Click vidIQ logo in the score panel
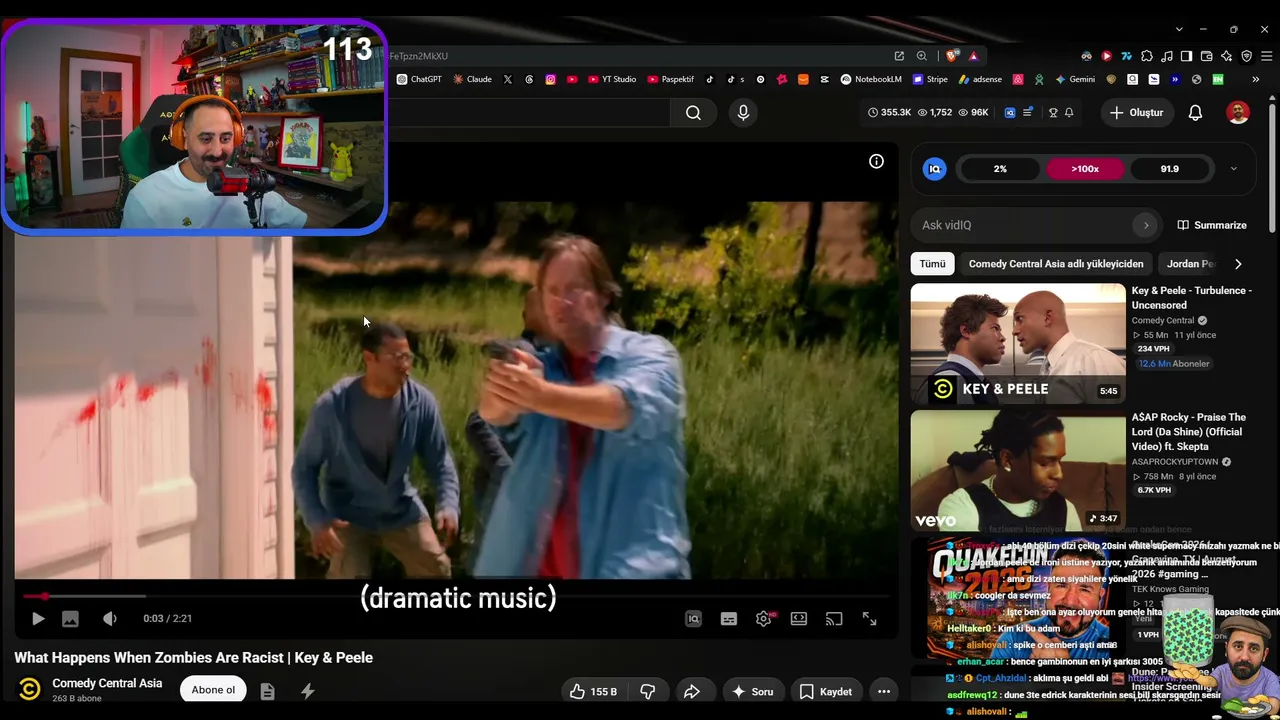This screenshot has height=720, width=1280. click(x=935, y=169)
